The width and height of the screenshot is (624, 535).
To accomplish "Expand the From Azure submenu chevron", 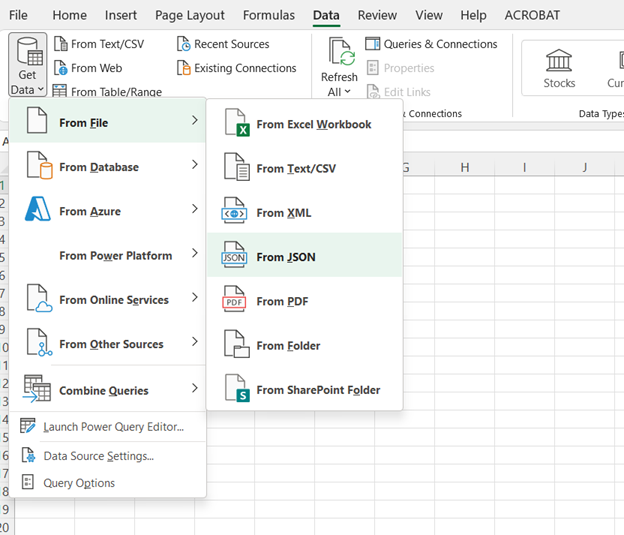I will coord(194,209).
